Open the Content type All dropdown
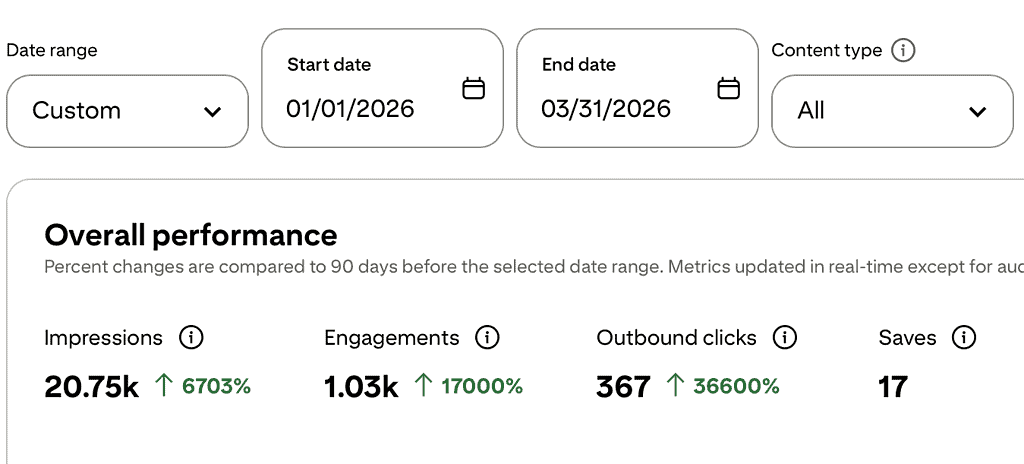Image resolution: width=1024 pixels, height=464 pixels. click(892, 111)
